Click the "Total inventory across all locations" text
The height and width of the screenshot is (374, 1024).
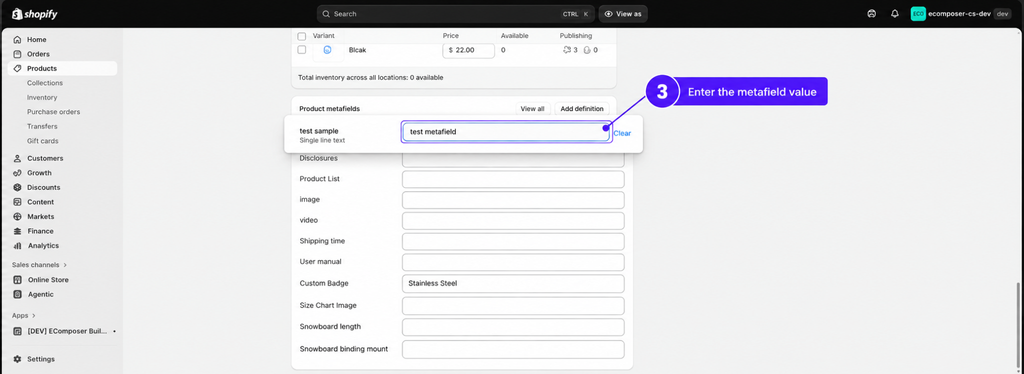point(370,78)
